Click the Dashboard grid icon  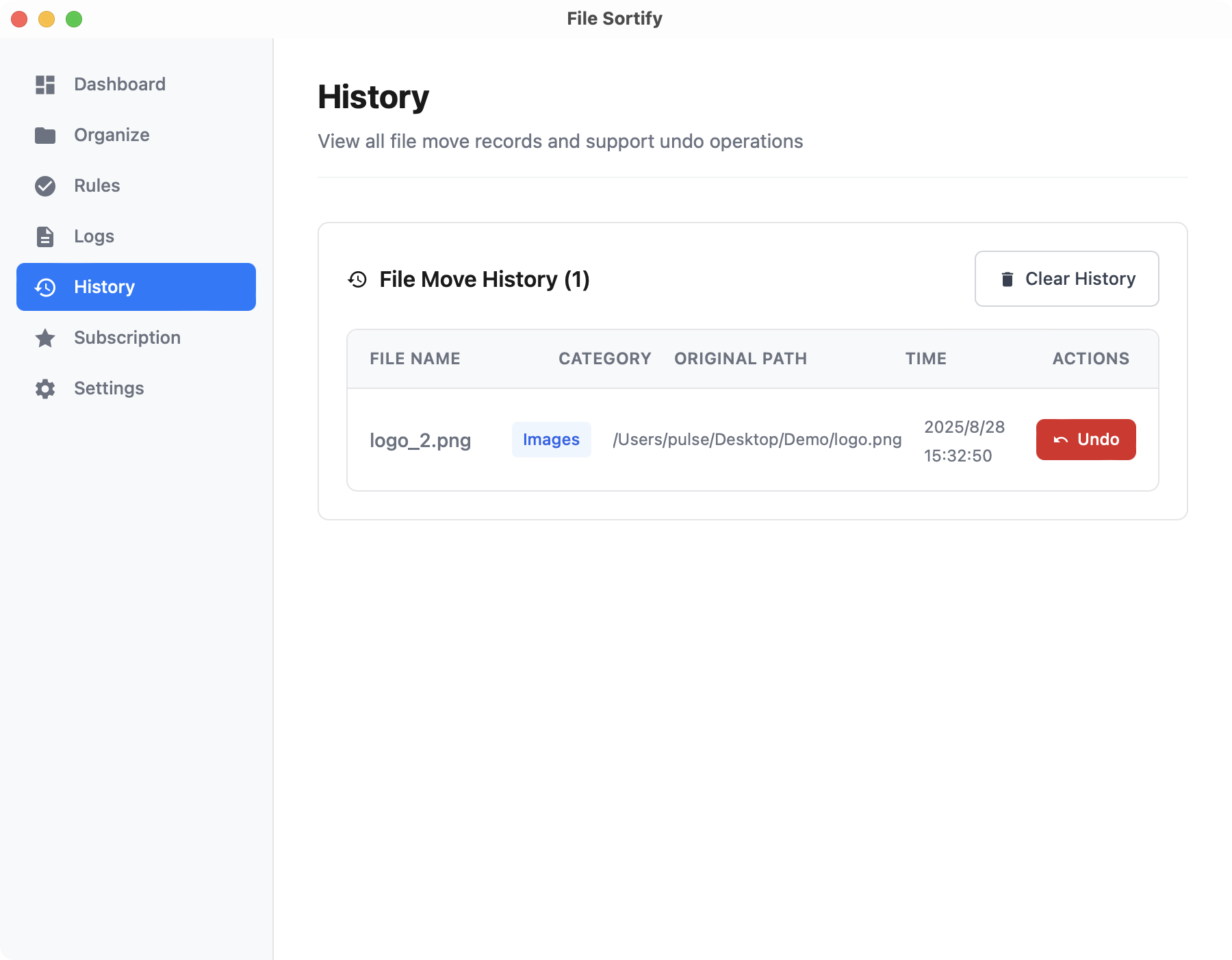pyautogui.click(x=45, y=85)
